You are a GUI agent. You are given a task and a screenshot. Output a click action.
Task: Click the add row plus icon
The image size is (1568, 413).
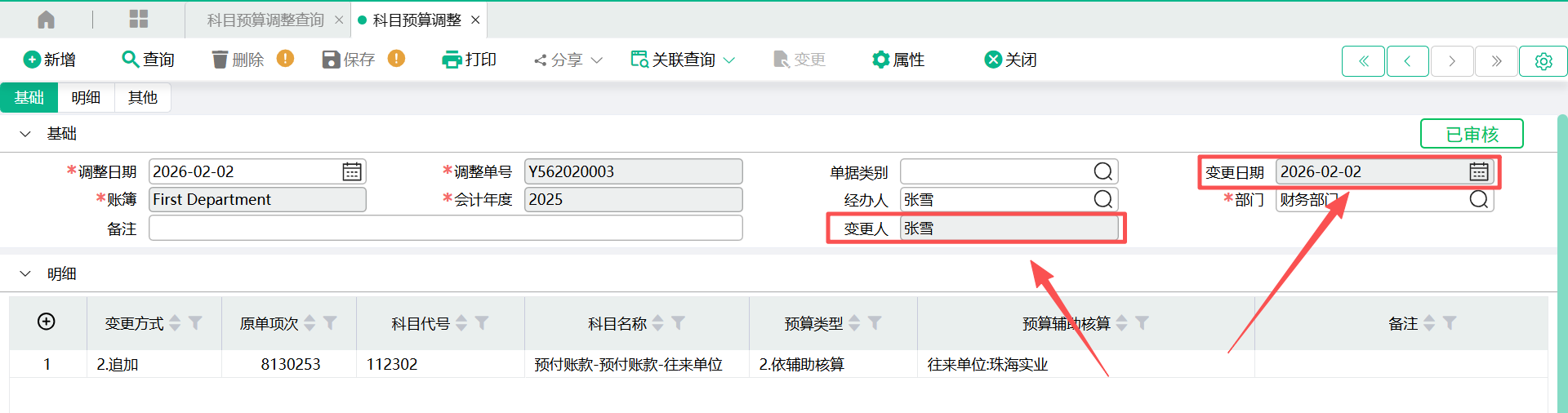(x=47, y=322)
